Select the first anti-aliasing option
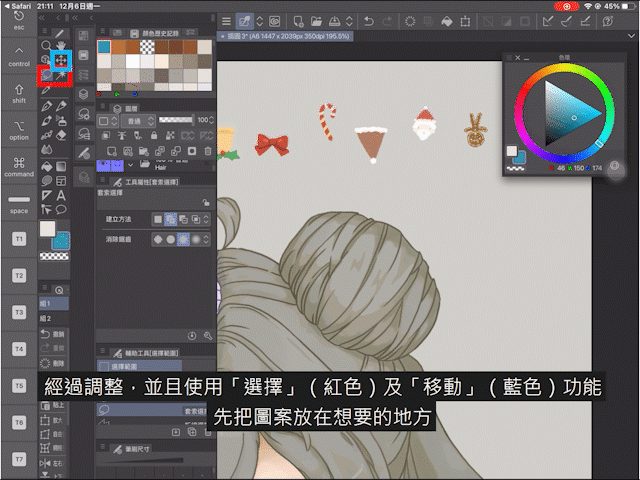640x480 pixels. [x=158, y=239]
